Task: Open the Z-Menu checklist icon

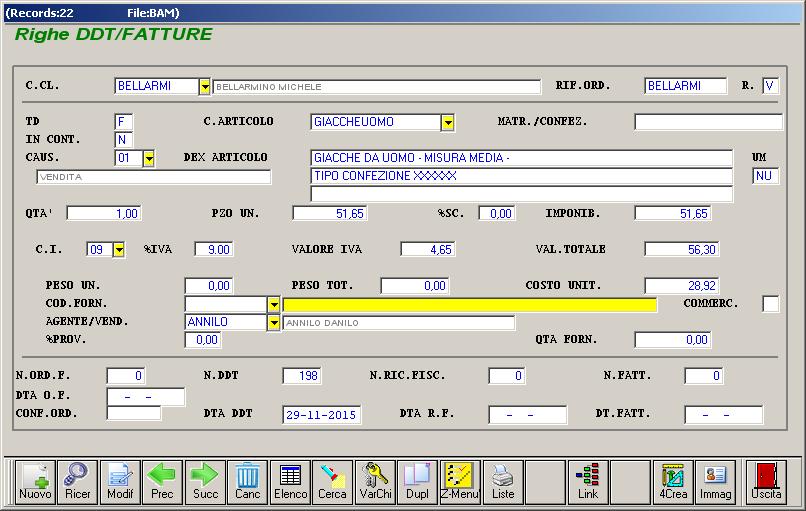Action: 460,482
